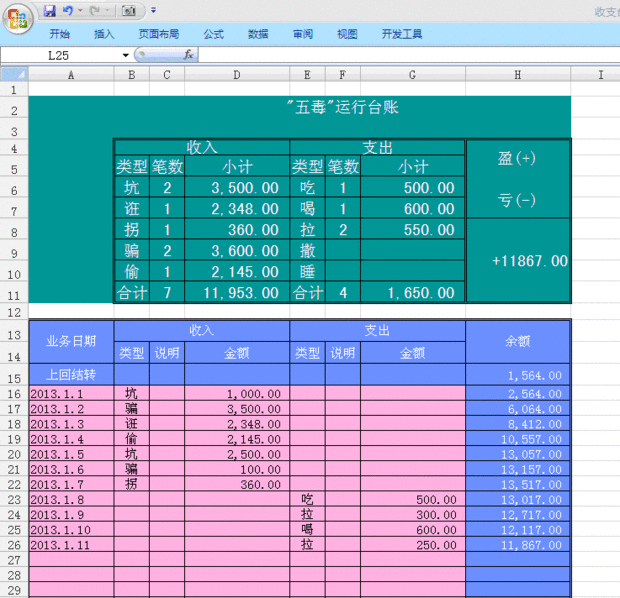
Task: Click the Undo arrow icon
Action: pyautogui.click(x=67, y=10)
